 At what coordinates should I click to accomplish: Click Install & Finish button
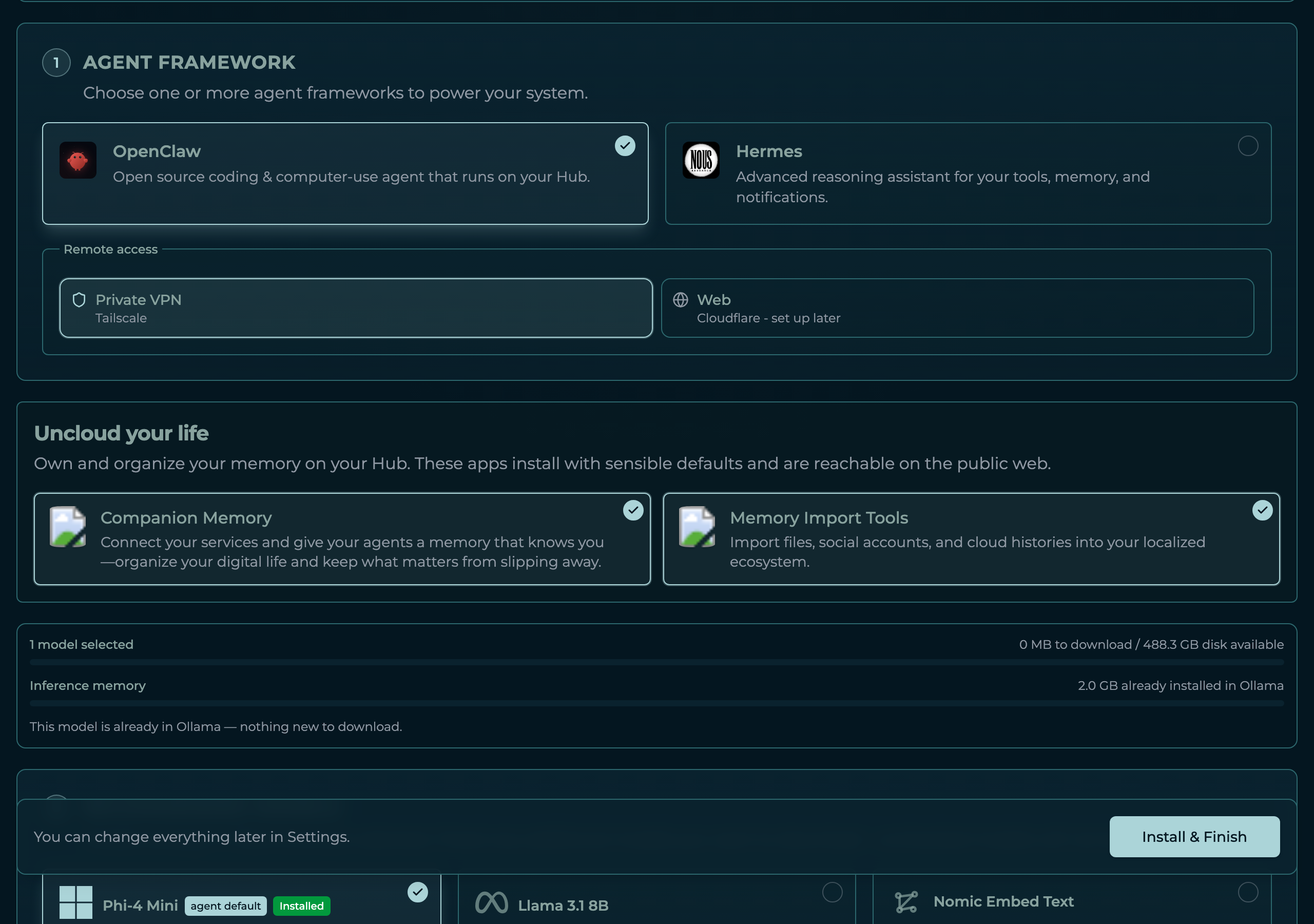pos(1194,836)
